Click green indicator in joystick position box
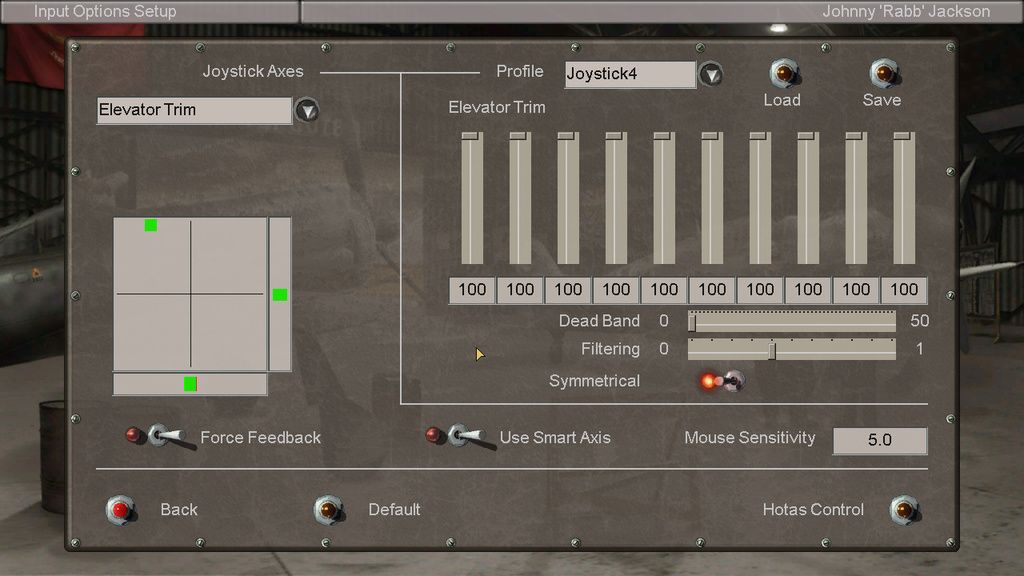The width and height of the screenshot is (1024, 576). (x=151, y=225)
